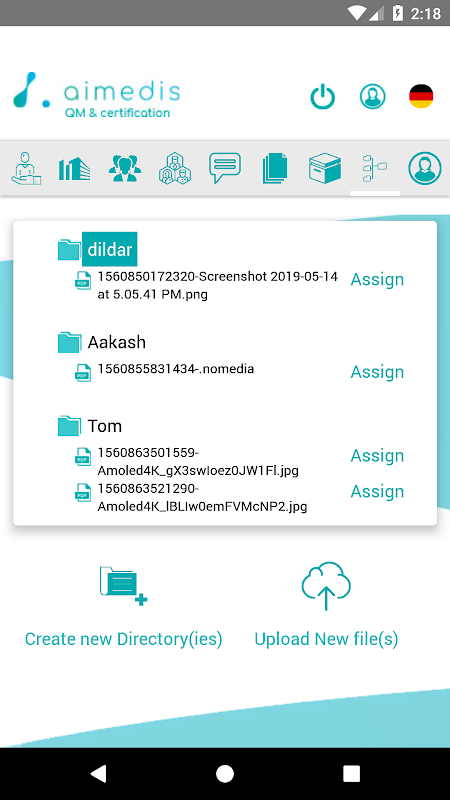The height and width of the screenshot is (800, 450).
Task: Open the chat message toolbar tab
Action: click(224, 168)
